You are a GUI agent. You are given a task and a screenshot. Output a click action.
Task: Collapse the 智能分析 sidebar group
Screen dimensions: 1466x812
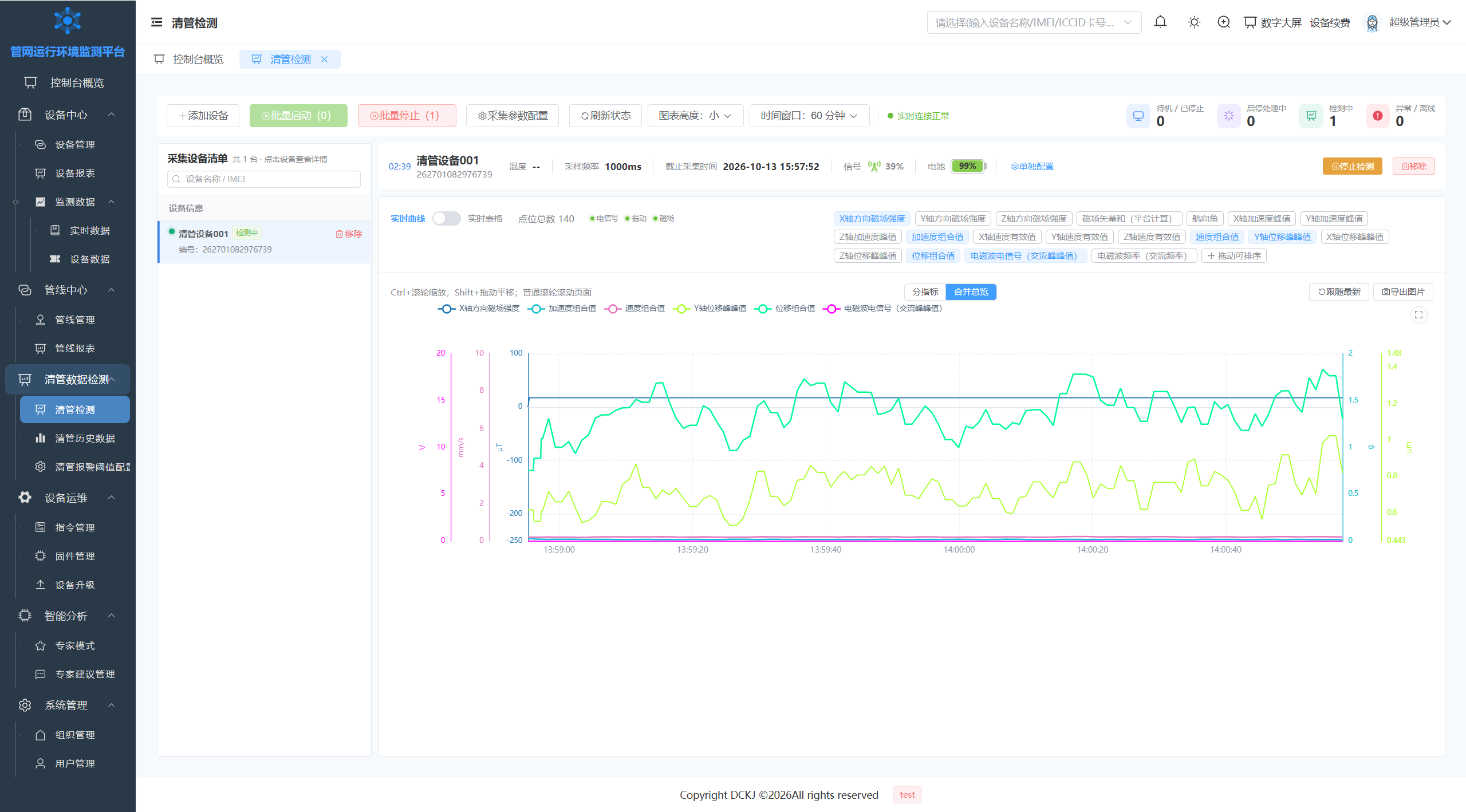tap(68, 616)
